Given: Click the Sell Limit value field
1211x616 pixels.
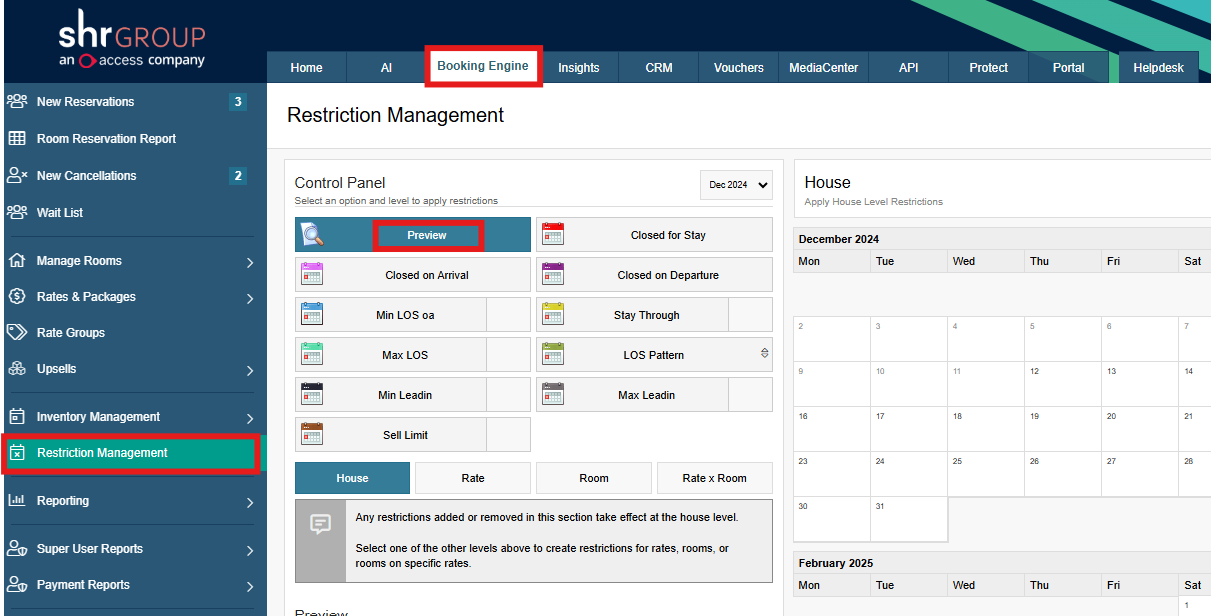Looking at the screenshot, I should click(509, 435).
